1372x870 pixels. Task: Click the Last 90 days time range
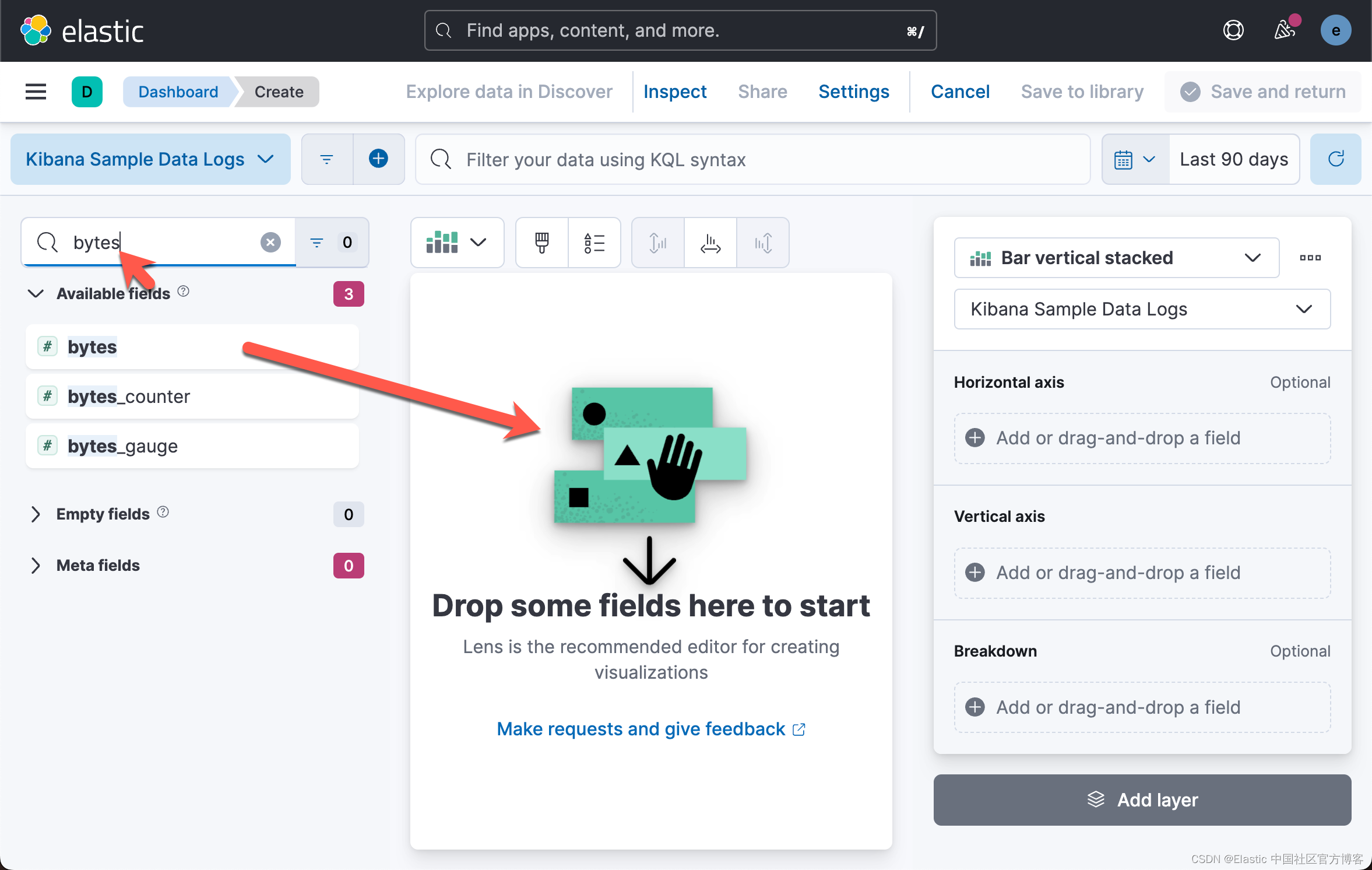(x=1234, y=159)
